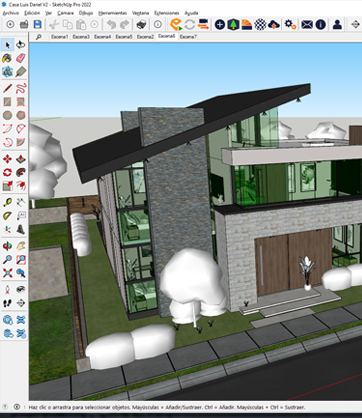The image size is (362, 418).
Task: Pick the Rotated Rectangle tool
Action: coord(21,102)
